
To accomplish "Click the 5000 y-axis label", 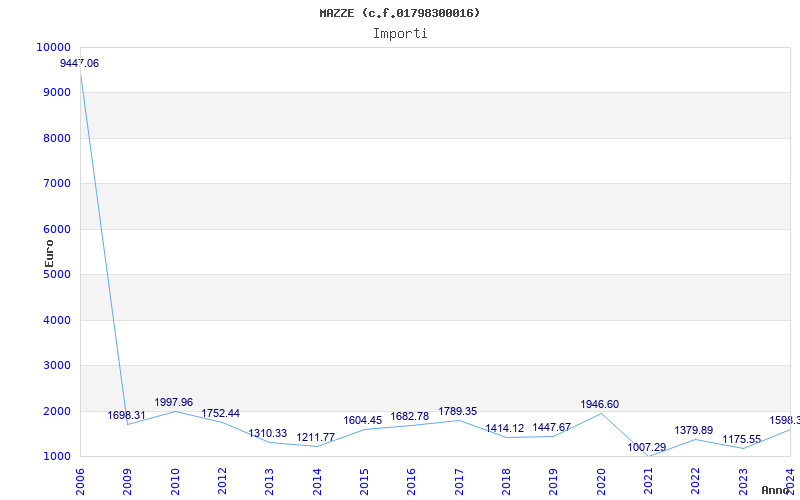I will pos(56,274).
